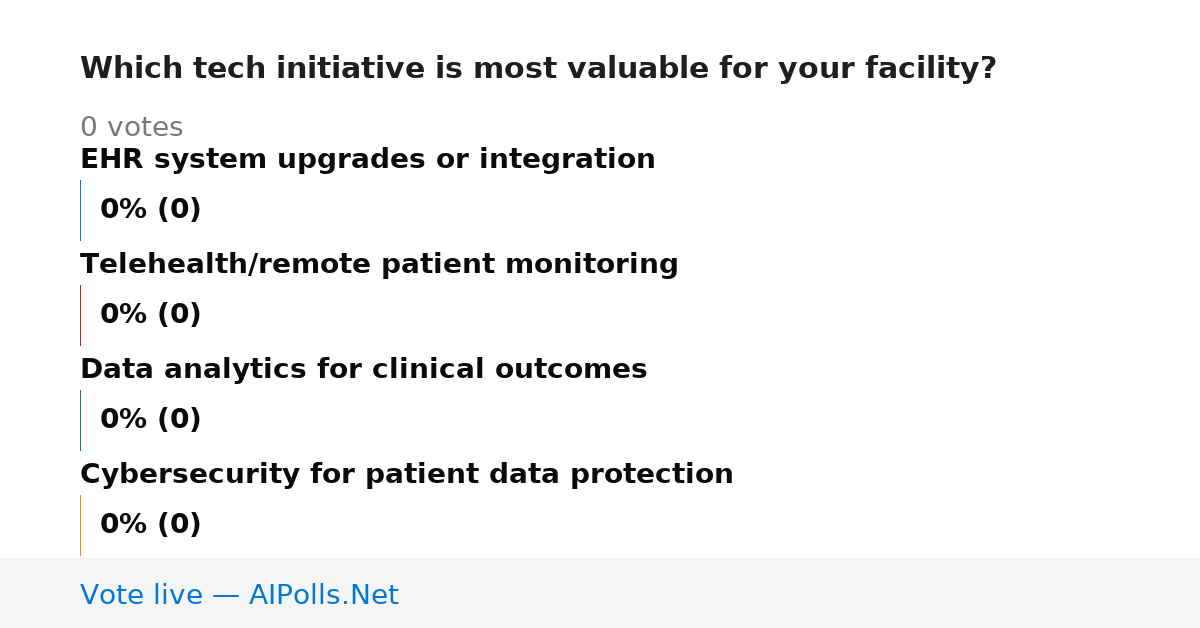This screenshot has height=628, width=1200.
Task: Click the poll question heading
Action: click(x=538, y=69)
